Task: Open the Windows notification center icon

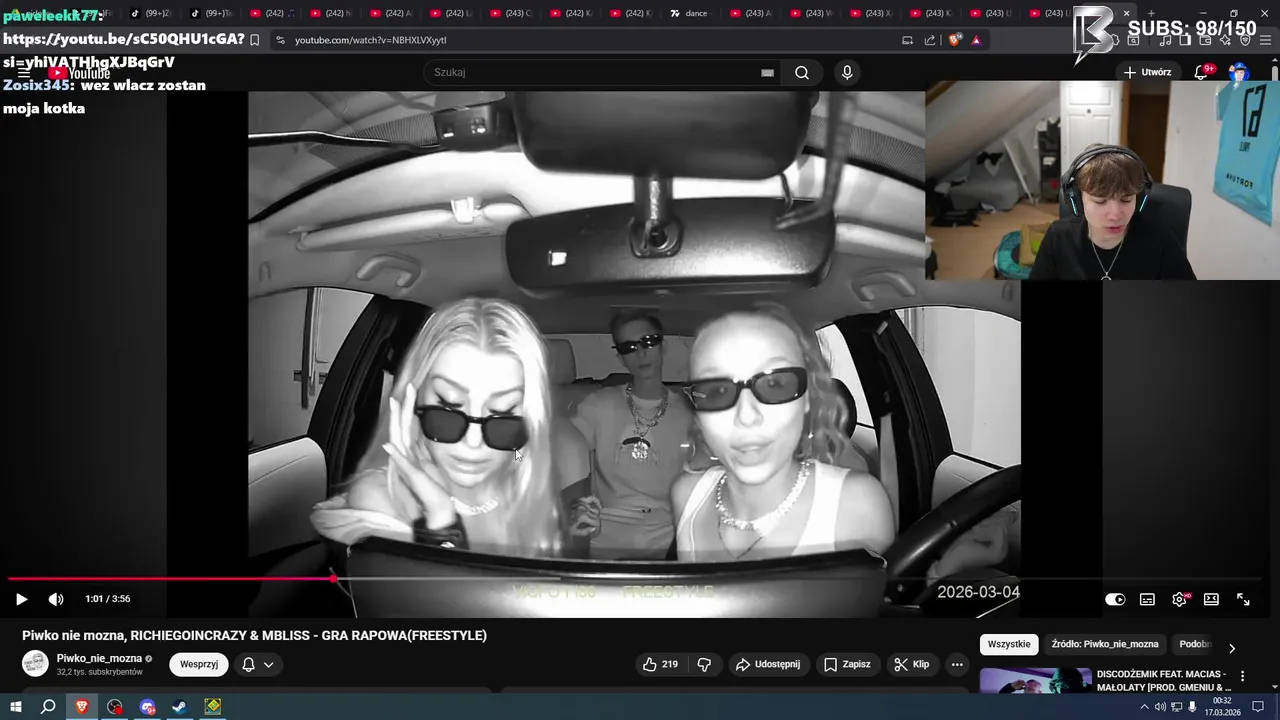Action: point(1260,707)
